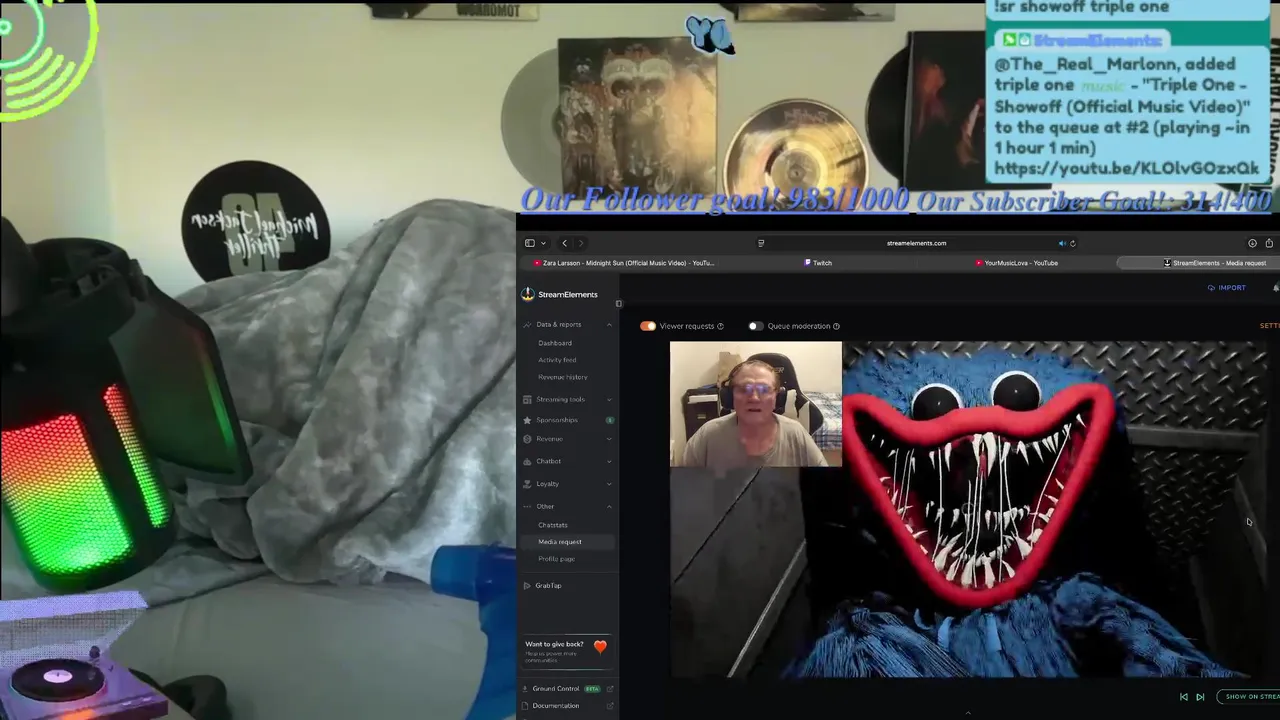Open the GrabTap sidebar link
1280x720 pixels.
coord(548,585)
